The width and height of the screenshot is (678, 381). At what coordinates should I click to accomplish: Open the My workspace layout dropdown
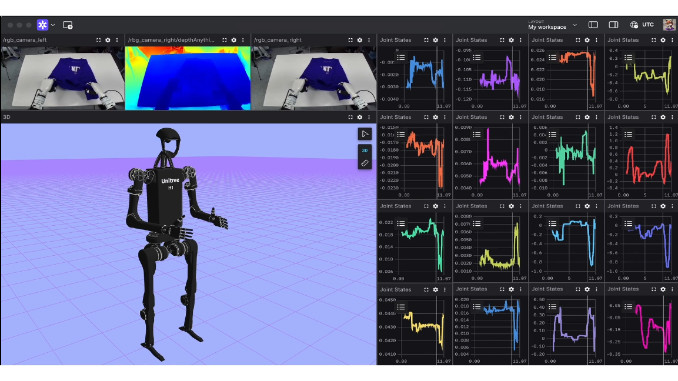click(x=552, y=25)
